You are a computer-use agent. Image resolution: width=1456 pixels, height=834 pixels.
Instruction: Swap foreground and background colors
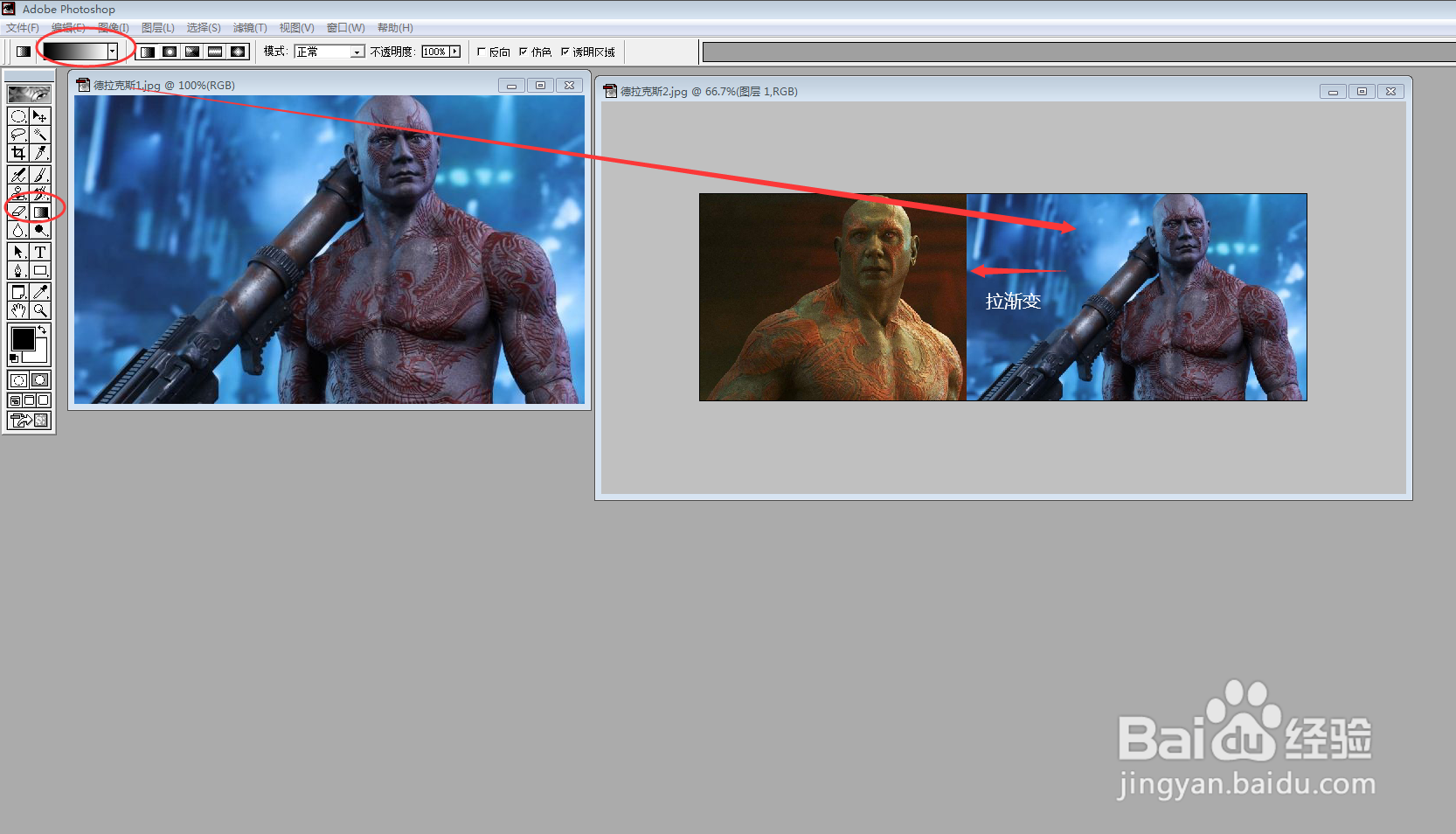pyautogui.click(x=42, y=330)
